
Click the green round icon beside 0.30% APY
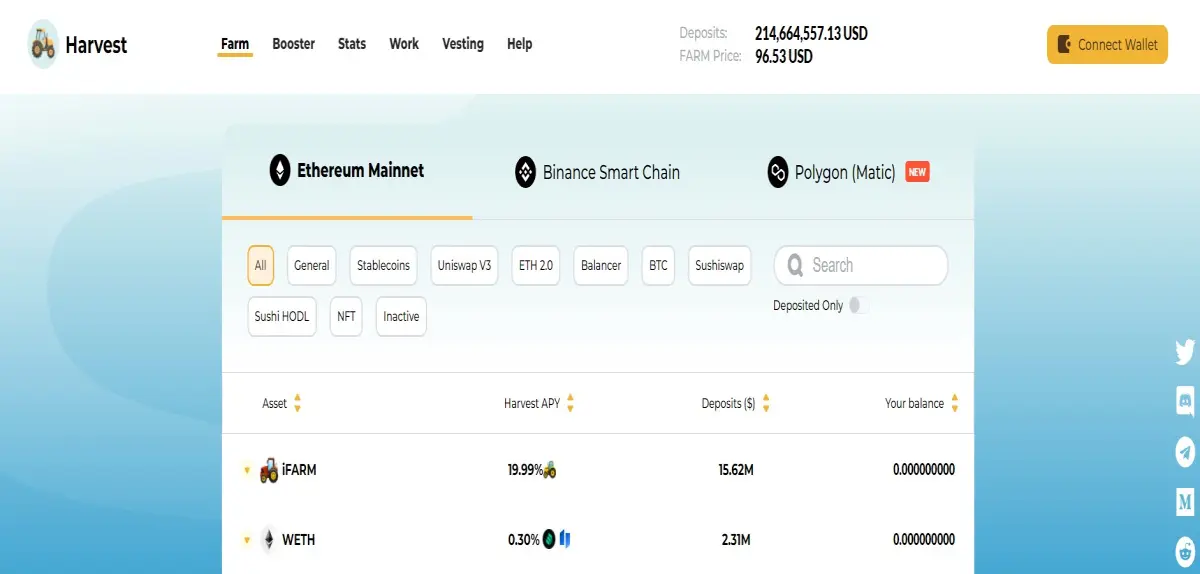click(548, 540)
